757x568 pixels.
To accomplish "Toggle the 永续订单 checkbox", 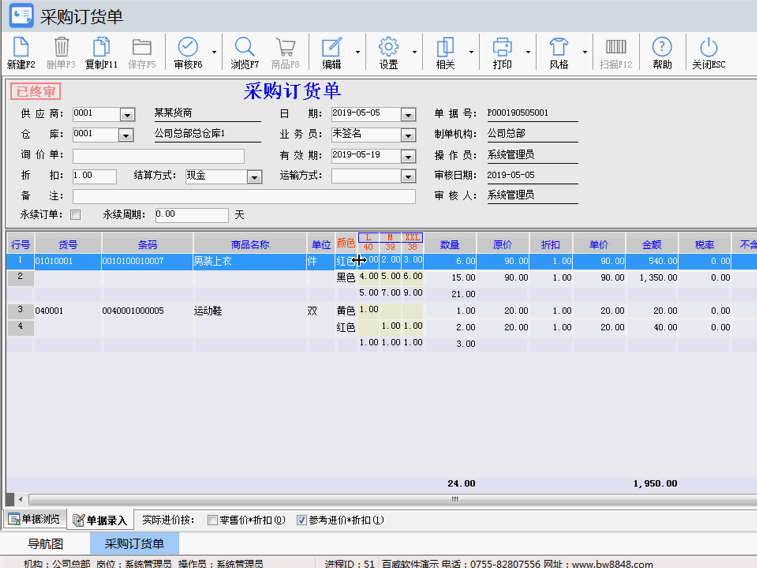I will 76,215.
